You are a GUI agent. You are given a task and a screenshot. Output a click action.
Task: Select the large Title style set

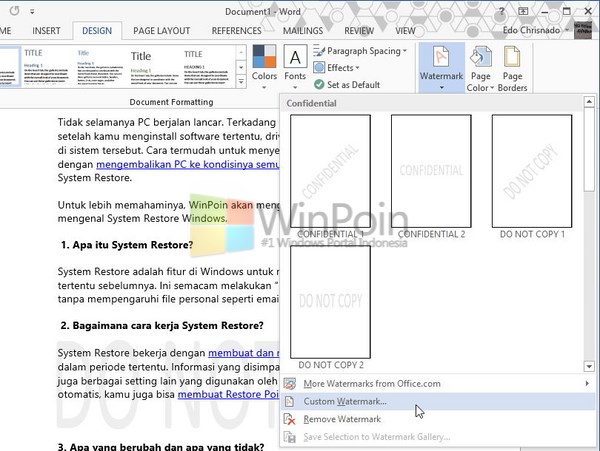click(x=153, y=67)
